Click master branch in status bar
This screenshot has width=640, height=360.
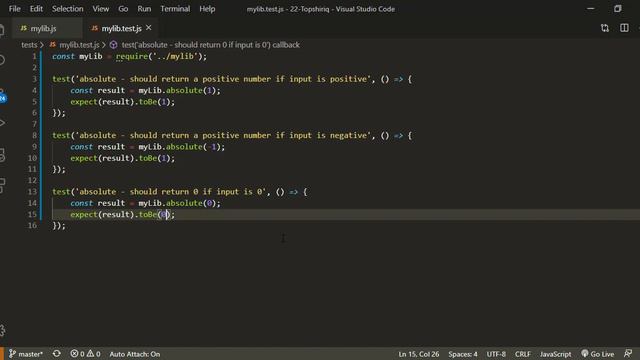click(26, 354)
